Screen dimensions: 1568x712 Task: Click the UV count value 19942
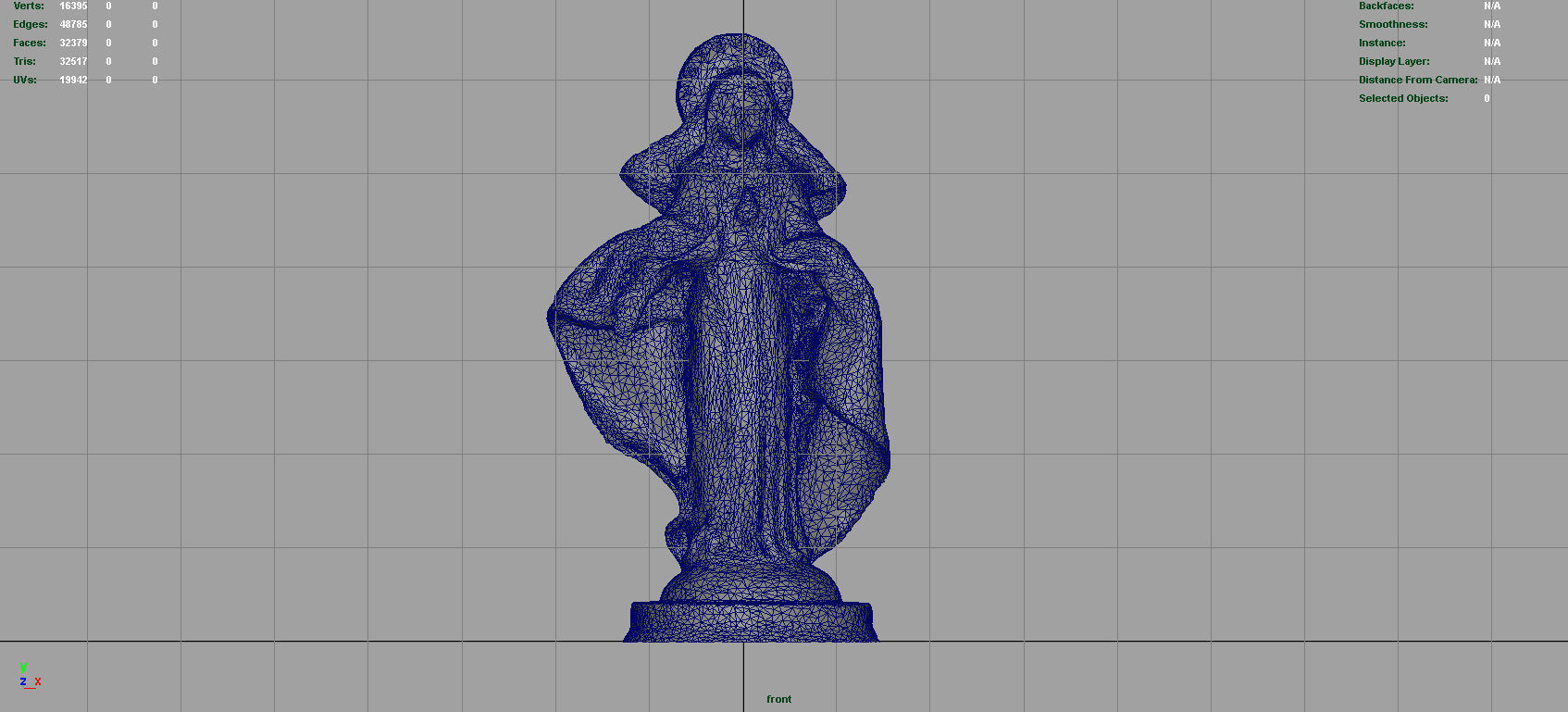tap(73, 80)
